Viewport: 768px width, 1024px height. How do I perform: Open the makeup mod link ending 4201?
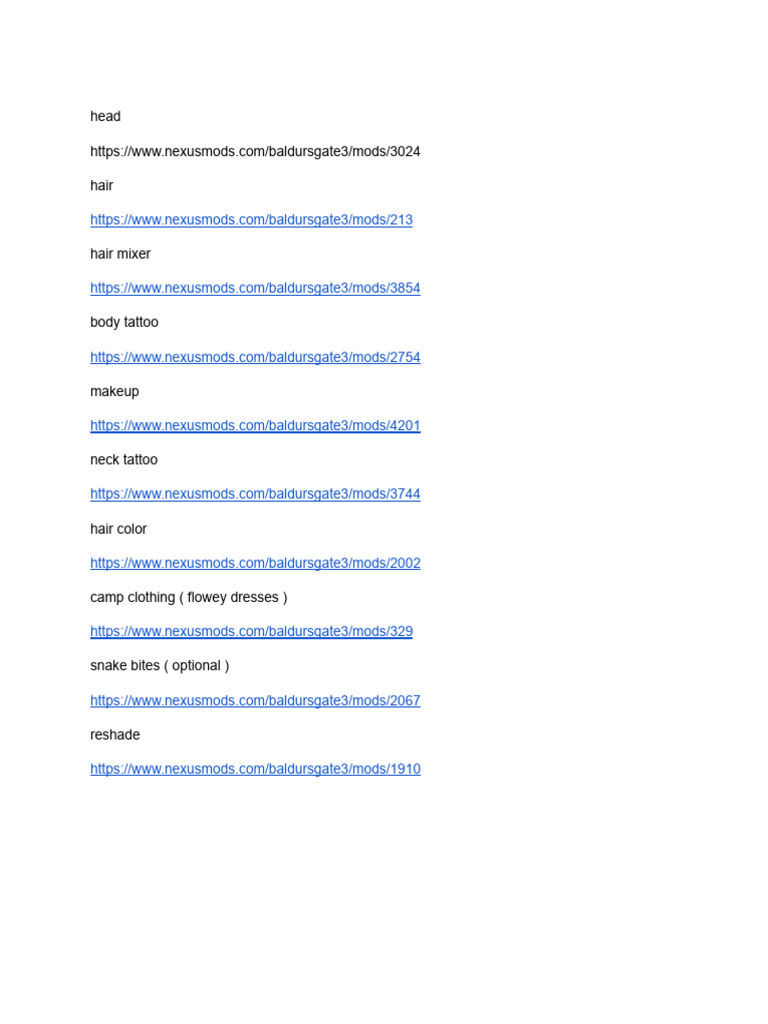pos(255,425)
